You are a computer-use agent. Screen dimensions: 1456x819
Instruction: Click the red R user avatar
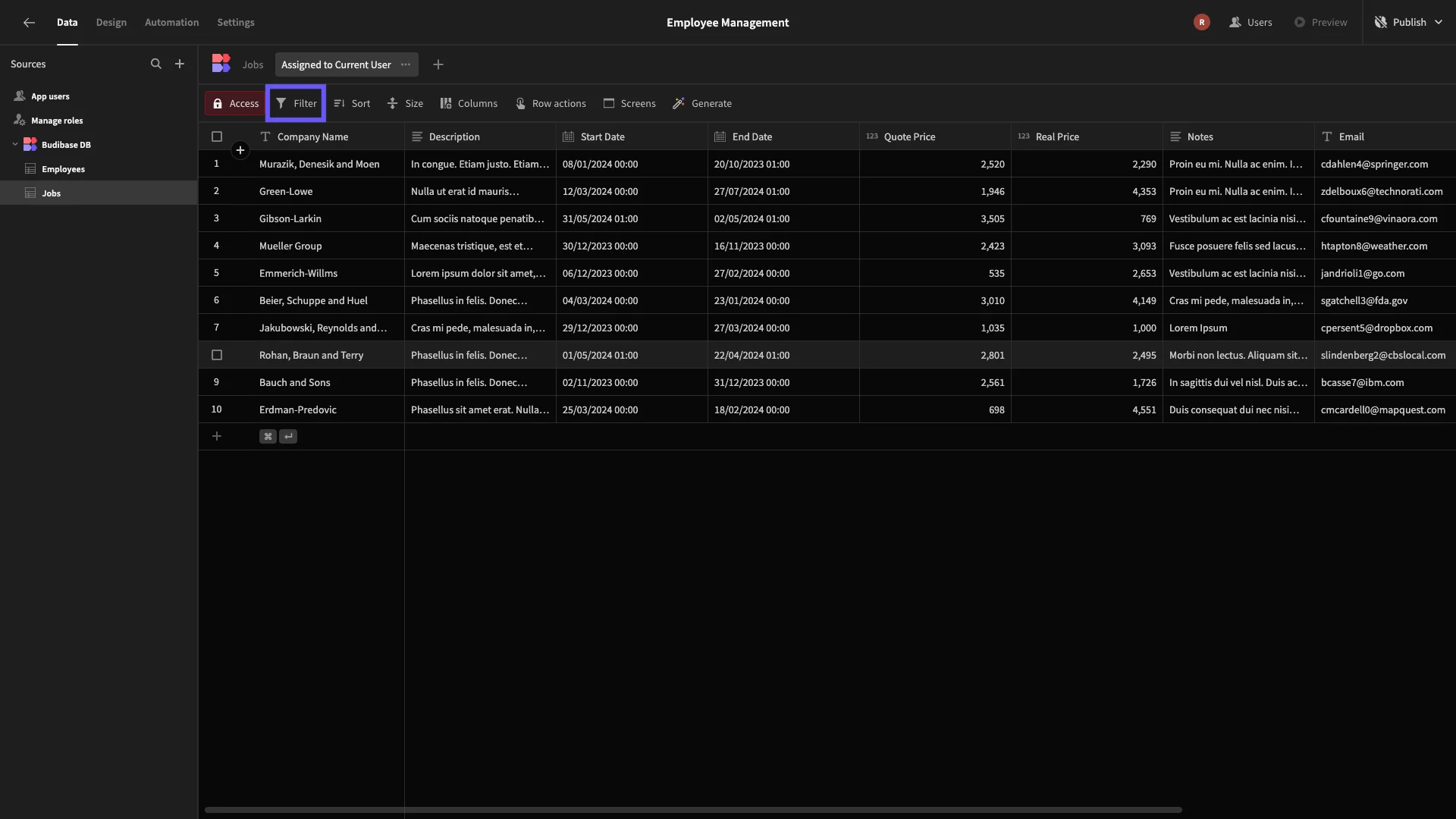click(1201, 22)
